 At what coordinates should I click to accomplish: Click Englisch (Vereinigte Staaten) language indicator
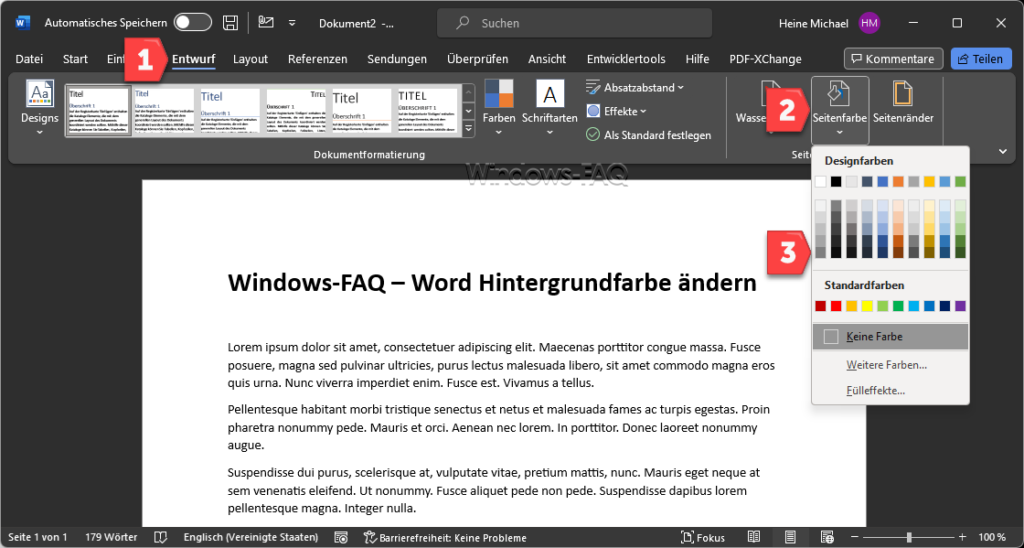pos(251,538)
